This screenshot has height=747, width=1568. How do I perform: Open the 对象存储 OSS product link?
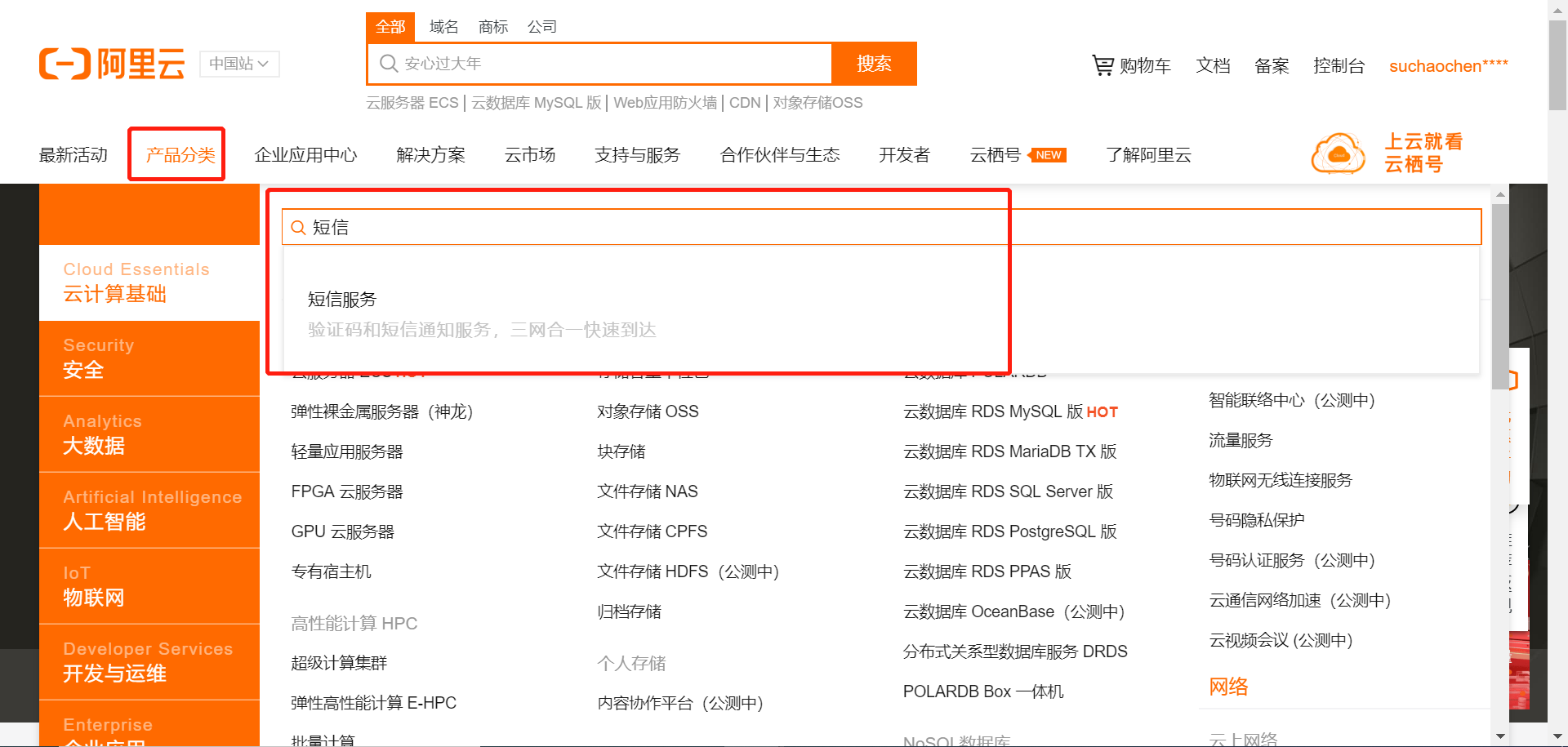point(648,411)
